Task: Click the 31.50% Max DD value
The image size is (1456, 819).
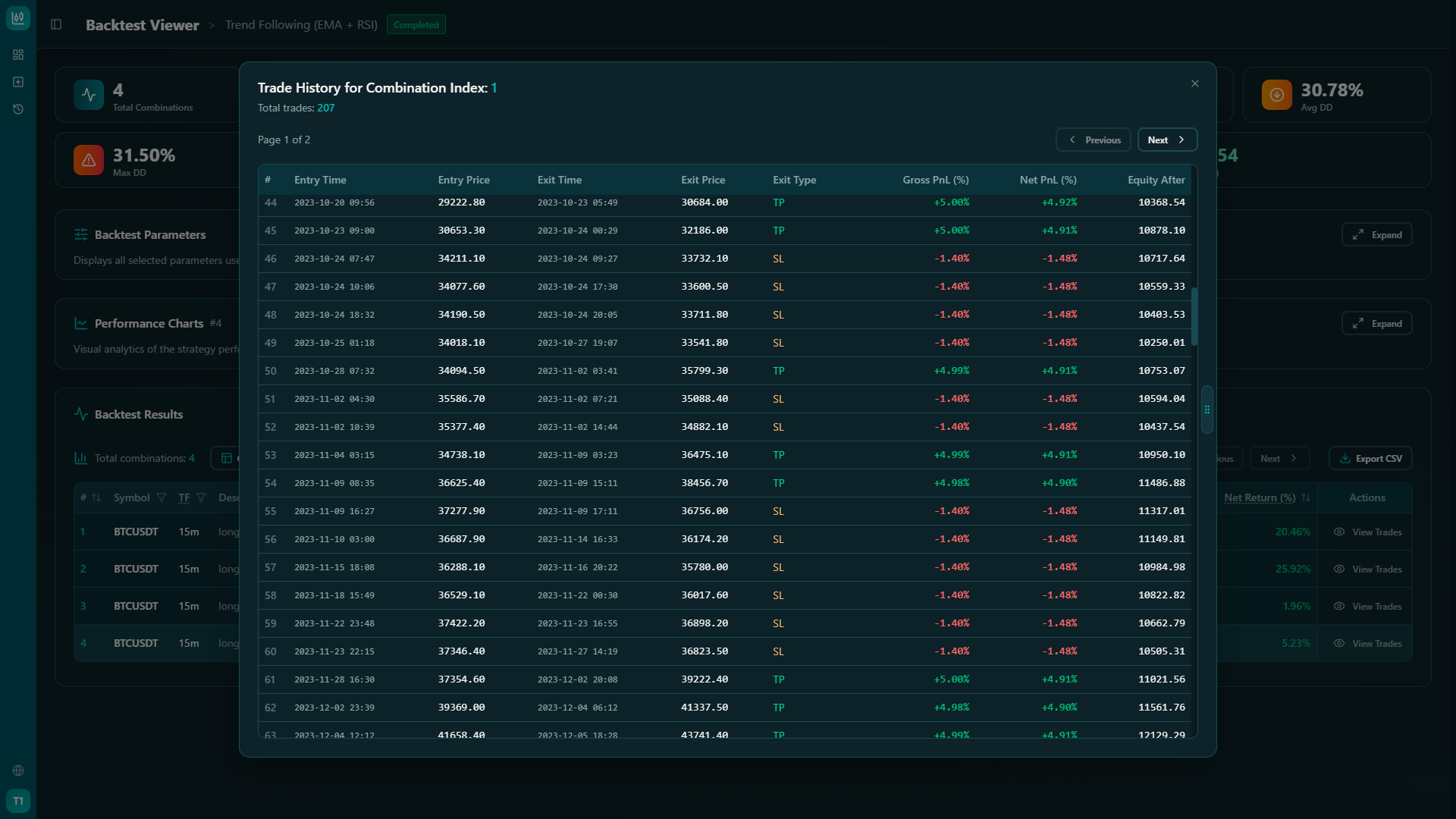Action: tap(144, 155)
